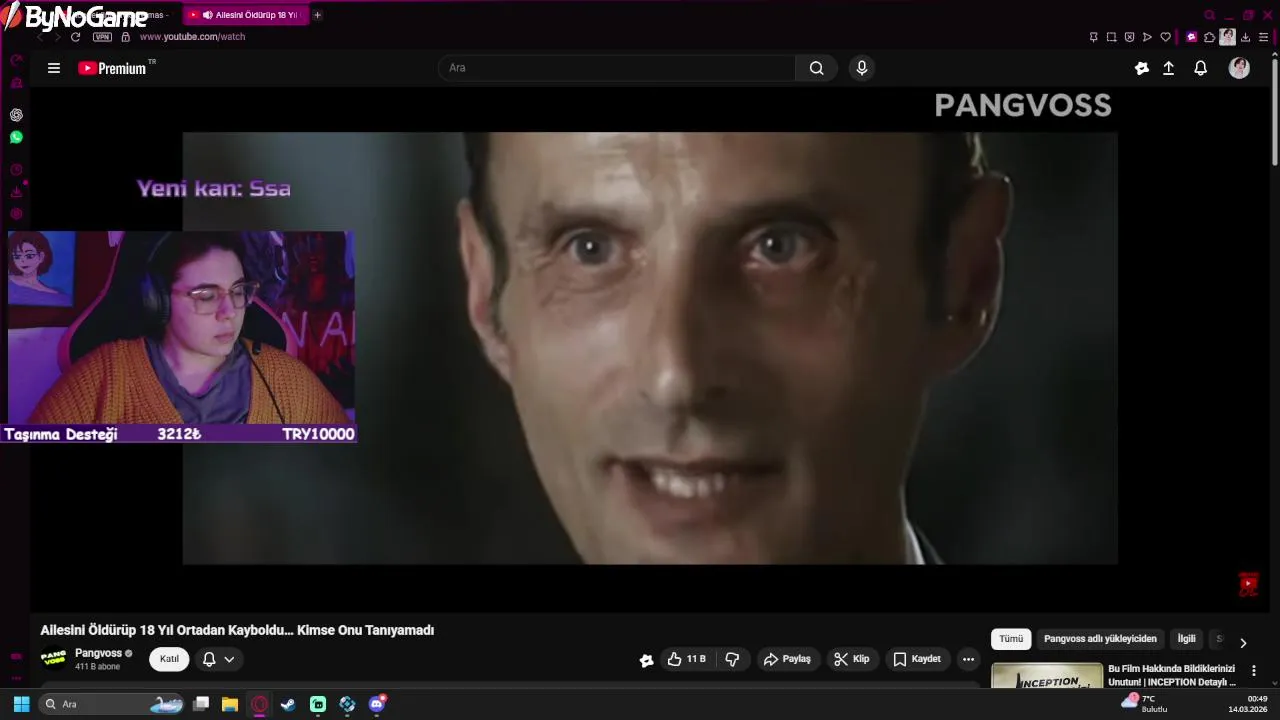Screen dimensions: 1280x720
Task: Toggle the browser VPN badge
Action: 102,37
